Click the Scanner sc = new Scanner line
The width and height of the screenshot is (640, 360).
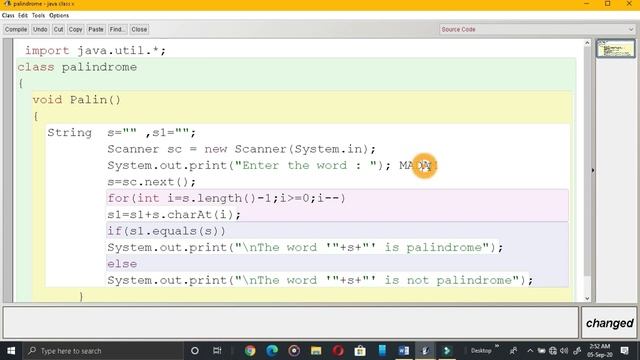241,149
